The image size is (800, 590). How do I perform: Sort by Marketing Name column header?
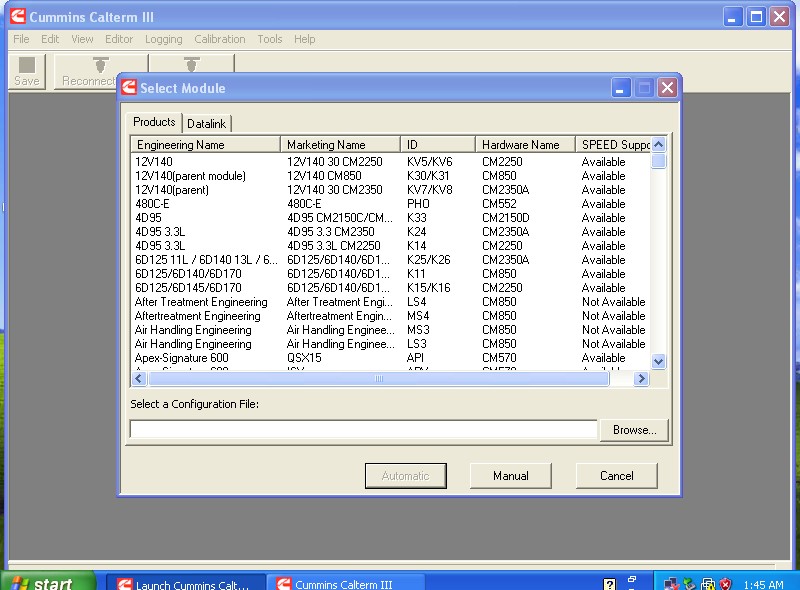click(340, 145)
